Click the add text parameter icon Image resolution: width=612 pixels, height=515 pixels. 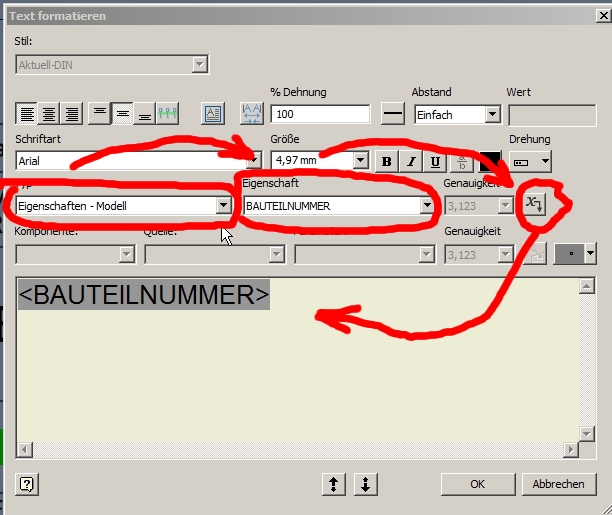click(535, 204)
